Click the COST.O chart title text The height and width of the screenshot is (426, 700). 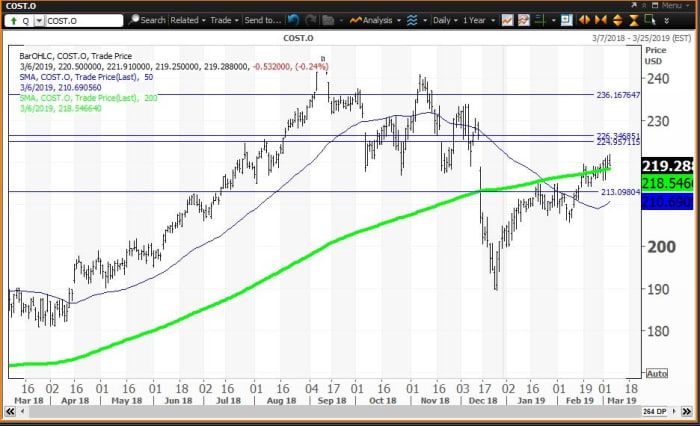(x=298, y=38)
